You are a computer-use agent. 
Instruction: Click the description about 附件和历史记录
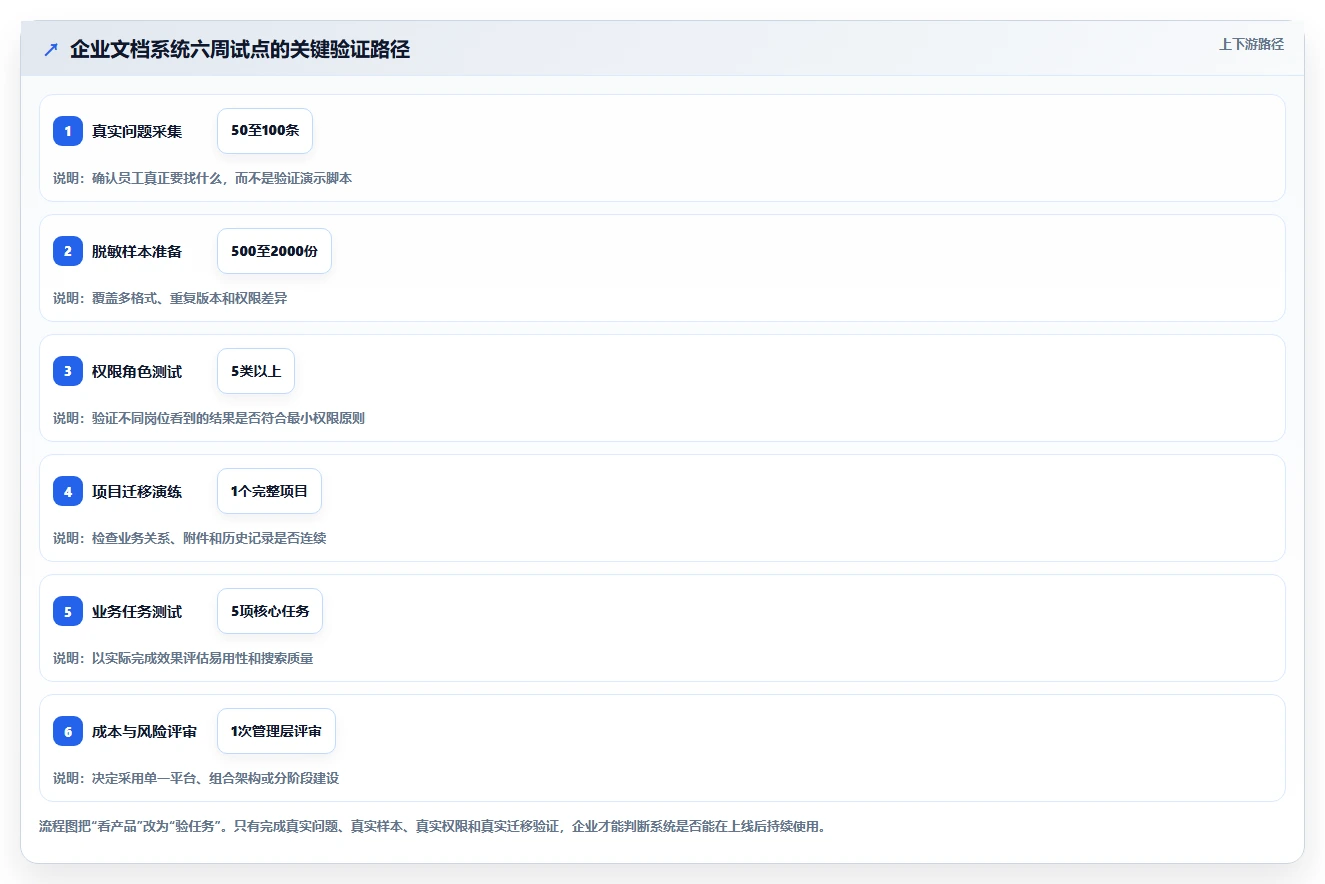pyautogui.click(x=190, y=538)
